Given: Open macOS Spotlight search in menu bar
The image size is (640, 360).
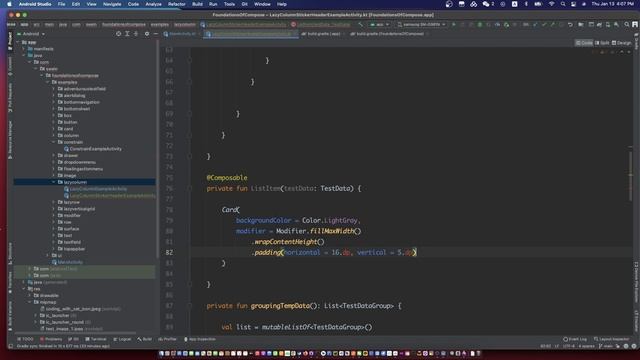Looking at the screenshot, I should coord(563,4).
